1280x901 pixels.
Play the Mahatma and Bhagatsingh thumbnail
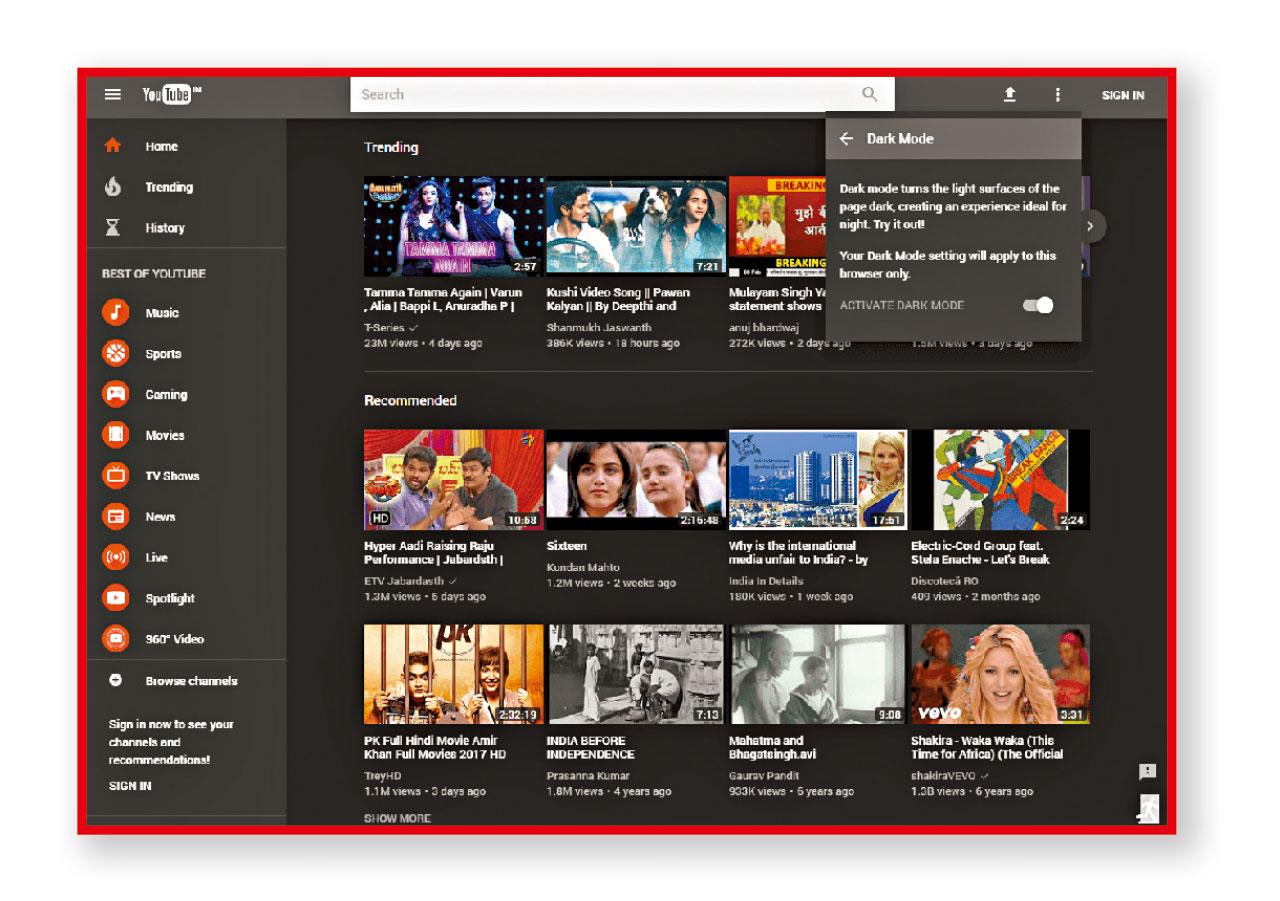[x=818, y=674]
